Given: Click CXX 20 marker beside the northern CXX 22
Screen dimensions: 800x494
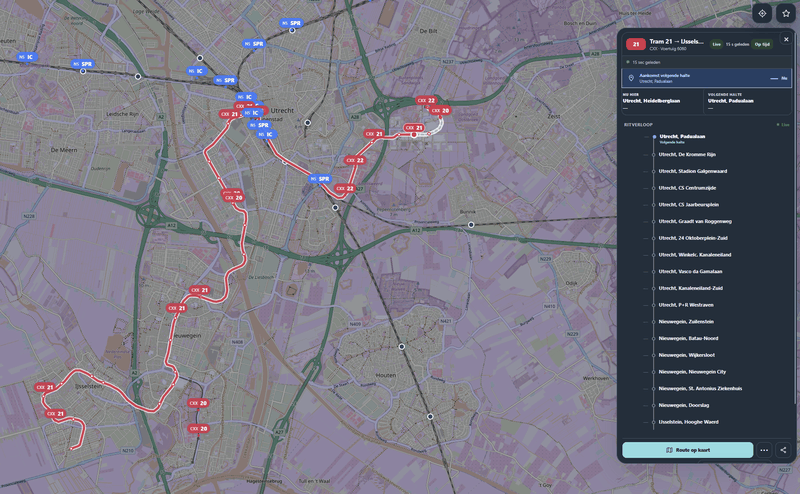Looking at the screenshot, I should point(440,111).
